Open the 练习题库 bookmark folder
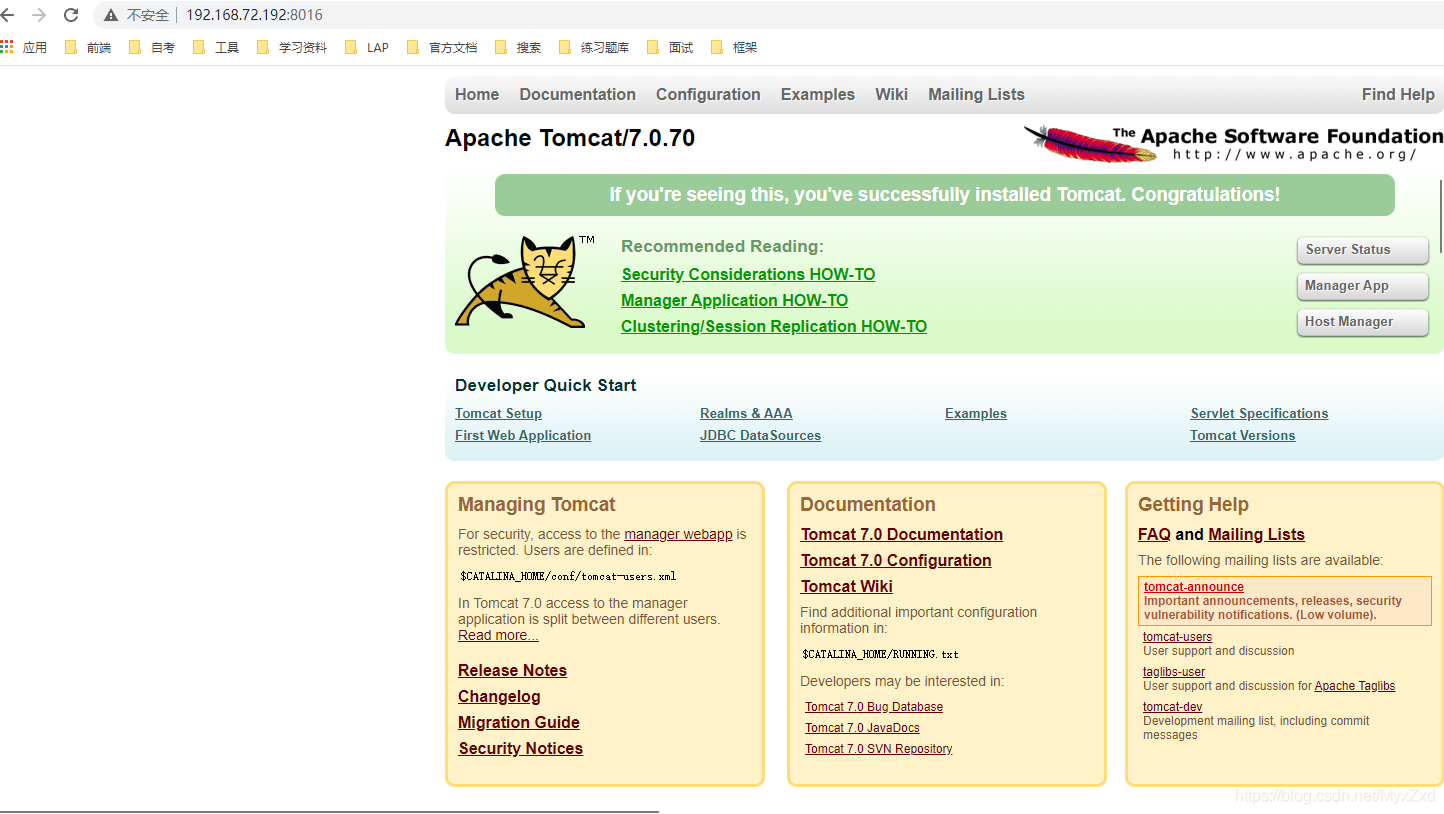 click(594, 47)
